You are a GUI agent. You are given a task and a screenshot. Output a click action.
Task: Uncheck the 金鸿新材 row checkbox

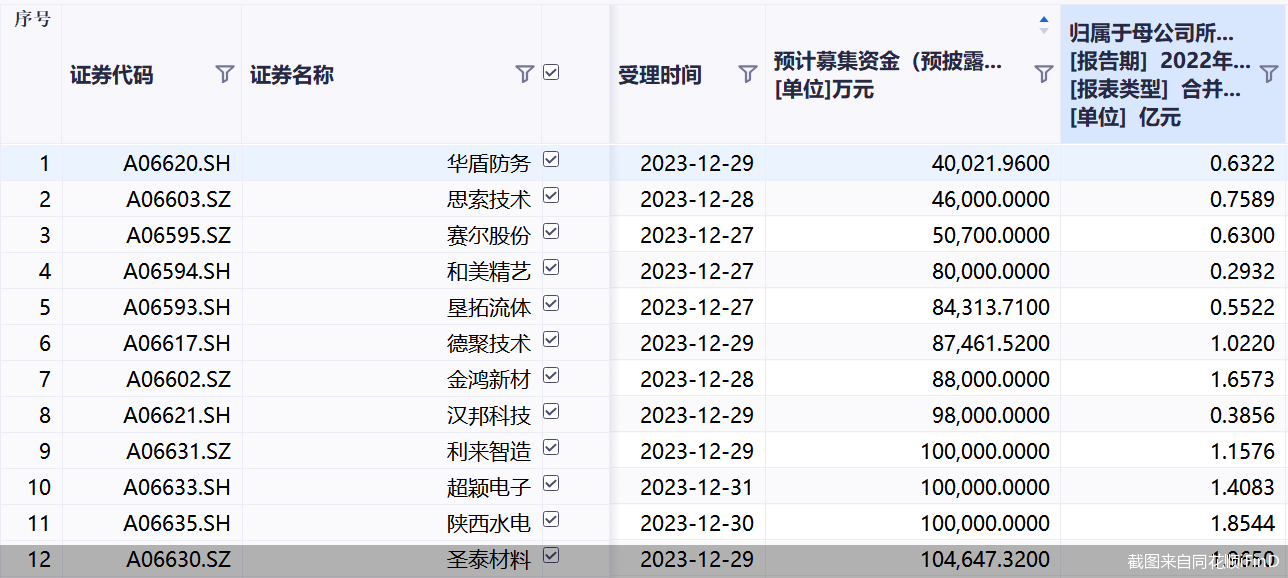click(551, 376)
